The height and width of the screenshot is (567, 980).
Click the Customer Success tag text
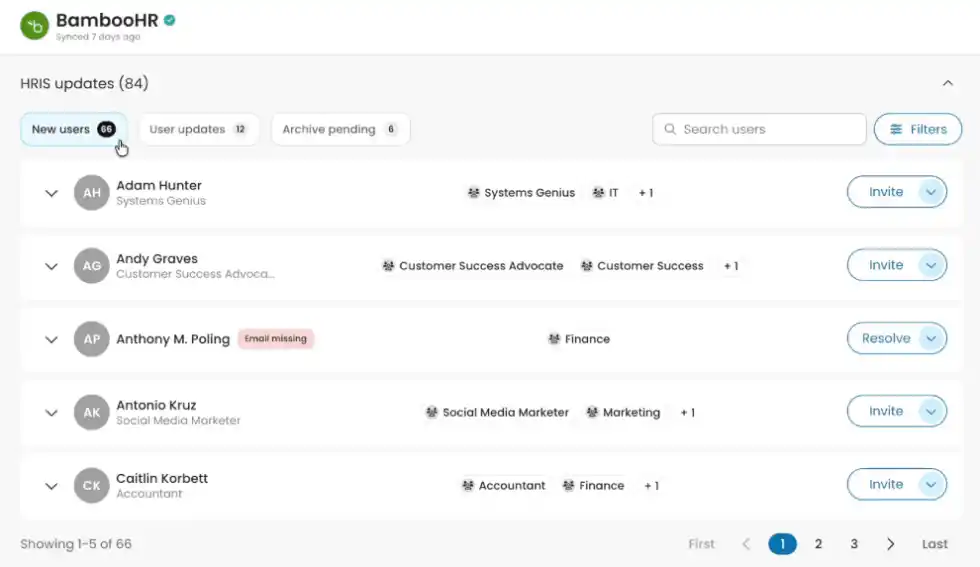(650, 266)
